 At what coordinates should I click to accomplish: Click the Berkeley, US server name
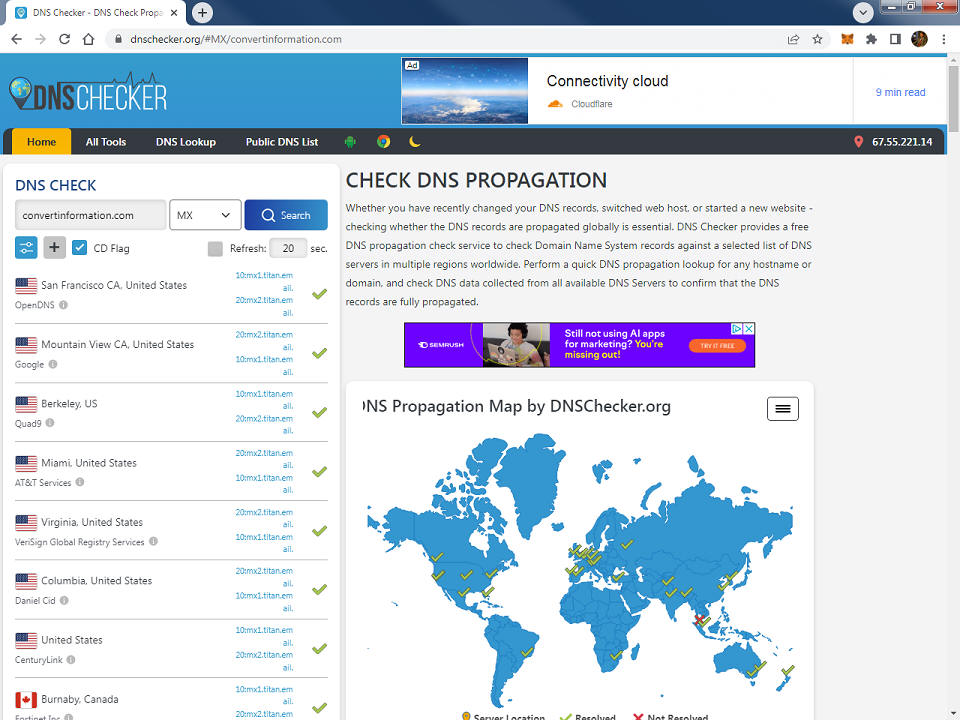pyautogui.click(x=69, y=403)
